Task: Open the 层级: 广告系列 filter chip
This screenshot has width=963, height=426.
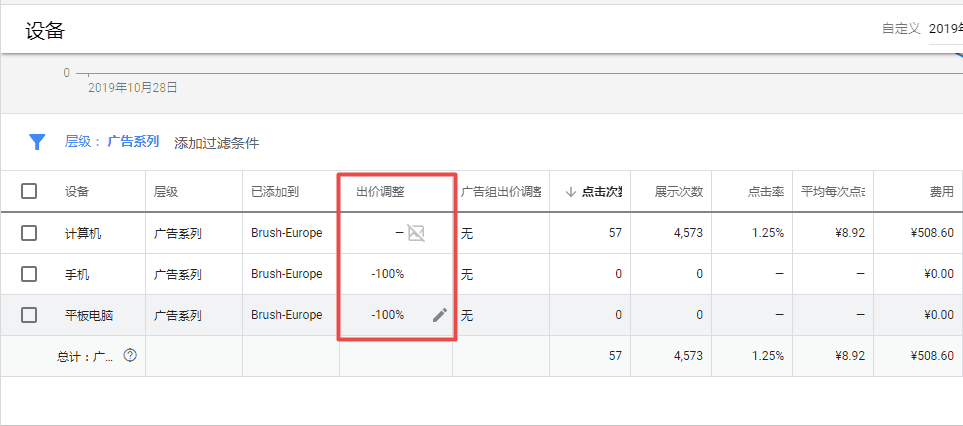Action: [112, 142]
